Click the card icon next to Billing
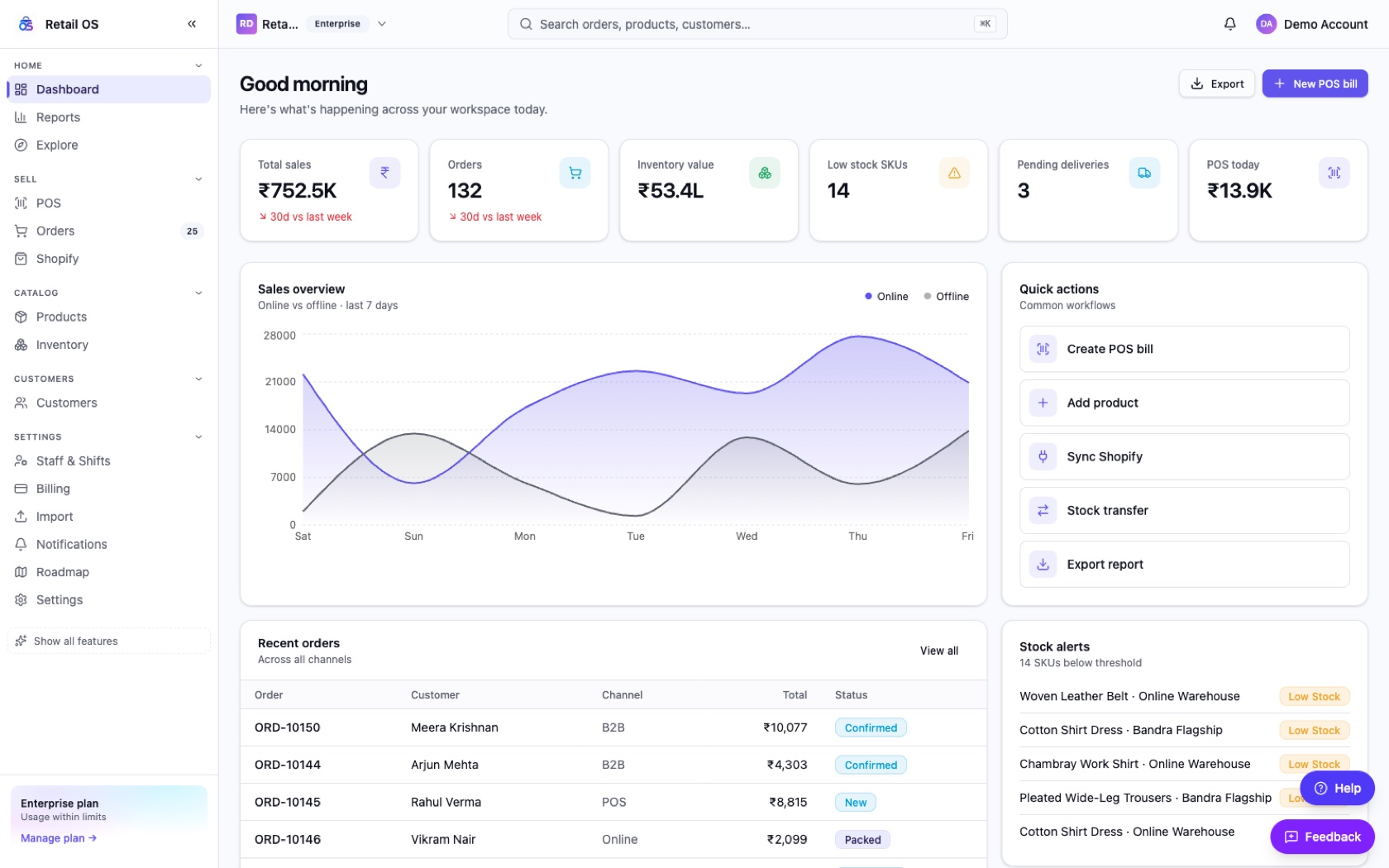Screen dimensions: 1389x868 pos(21,489)
